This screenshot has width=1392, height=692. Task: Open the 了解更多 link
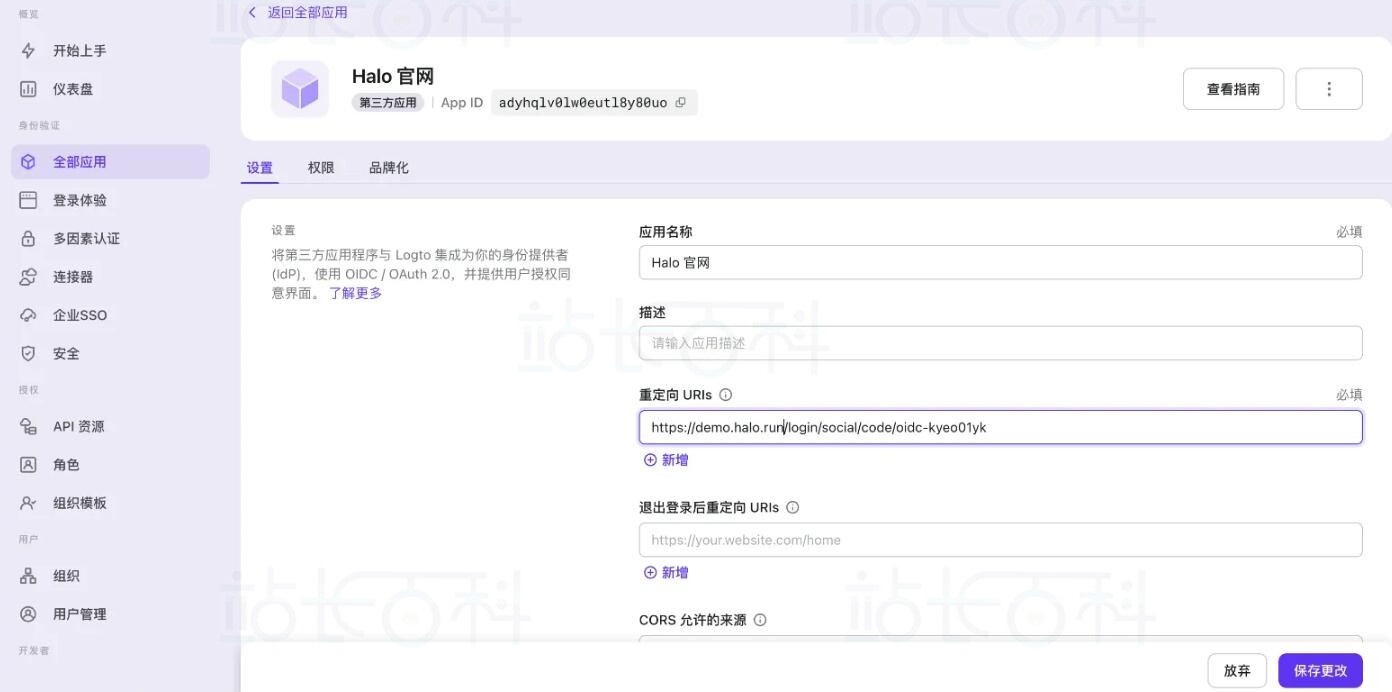(x=355, y=293)
